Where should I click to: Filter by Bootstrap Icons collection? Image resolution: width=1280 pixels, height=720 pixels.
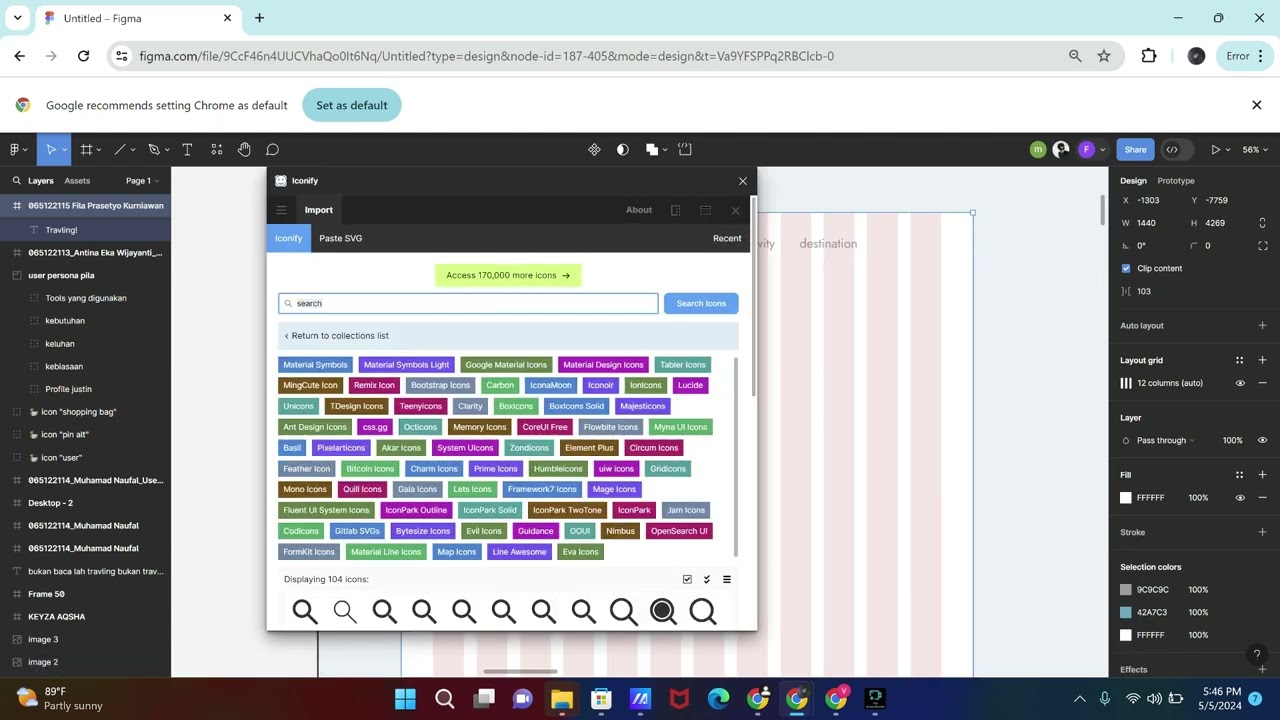pos(440,385)
